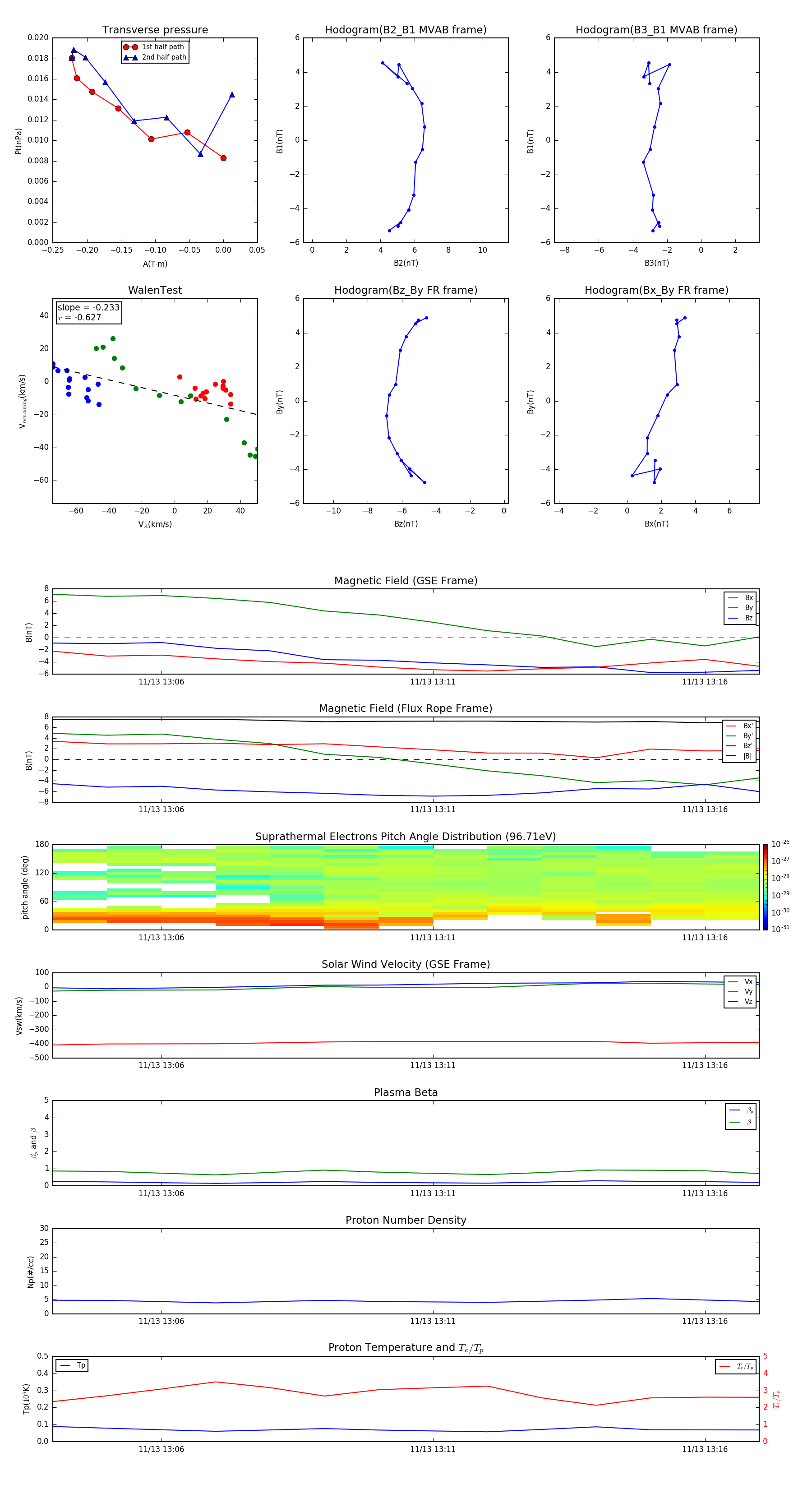Image resolution: width=812 pixels, height=1489 pixels.
Task: Select 'By' in the GSE magnetic field legend
Action: [740, 607]
